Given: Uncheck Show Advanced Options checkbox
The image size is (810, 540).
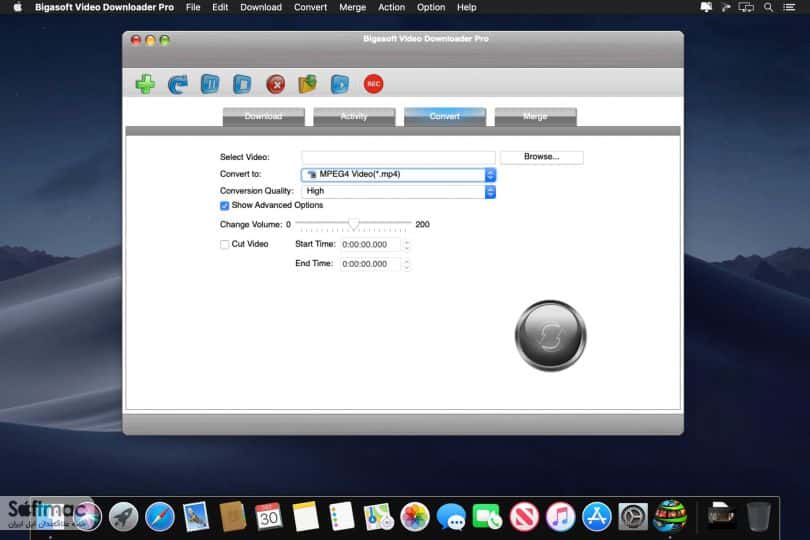Looking at the screenshot, I should point(224,206).
